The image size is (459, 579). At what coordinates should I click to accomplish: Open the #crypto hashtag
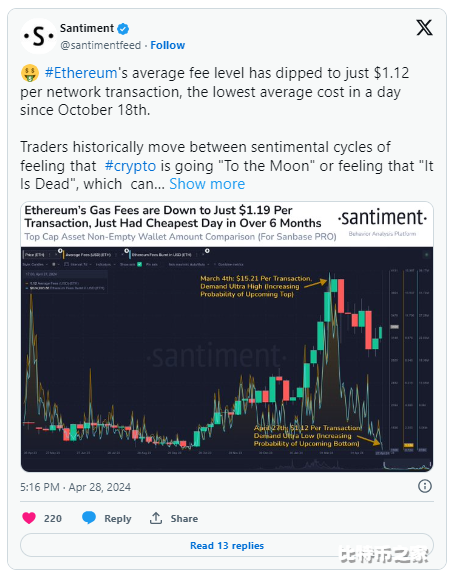click(x=130, y=166)
